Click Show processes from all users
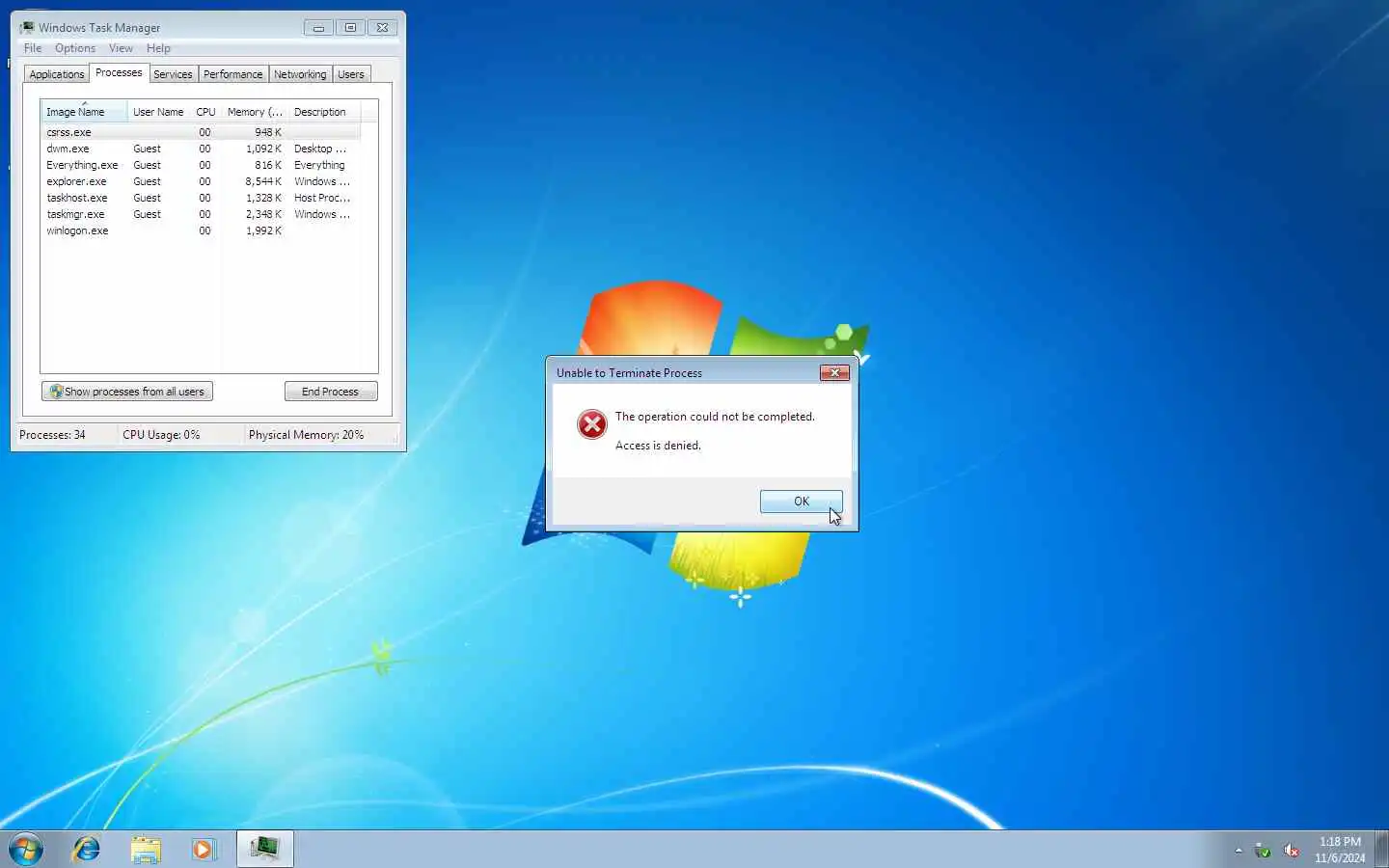Viewport: 1389px width, 868px height. pos(127,392)
